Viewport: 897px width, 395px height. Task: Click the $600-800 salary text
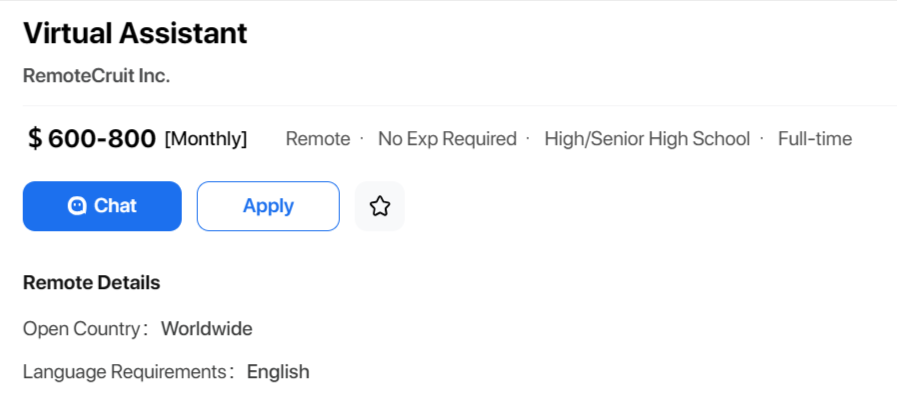tap(92, 139)
